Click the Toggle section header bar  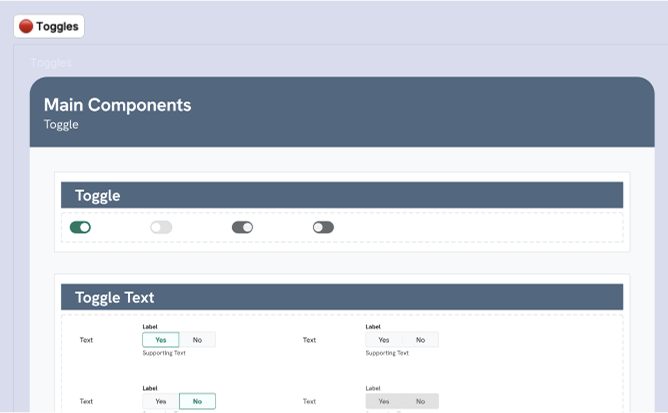(342, 195)
